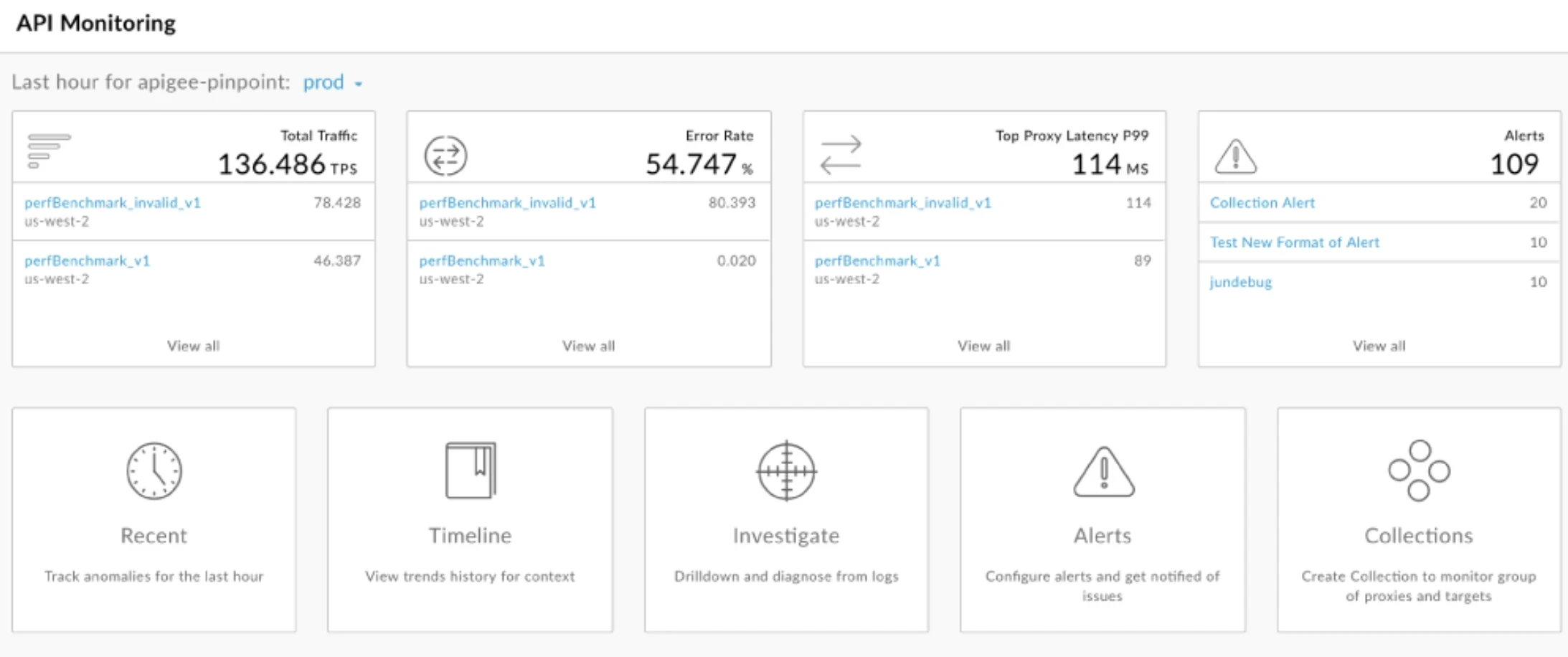Open the Alerts tile title
Viewport: 1568px width, 657px height.
click(1102, 536)
